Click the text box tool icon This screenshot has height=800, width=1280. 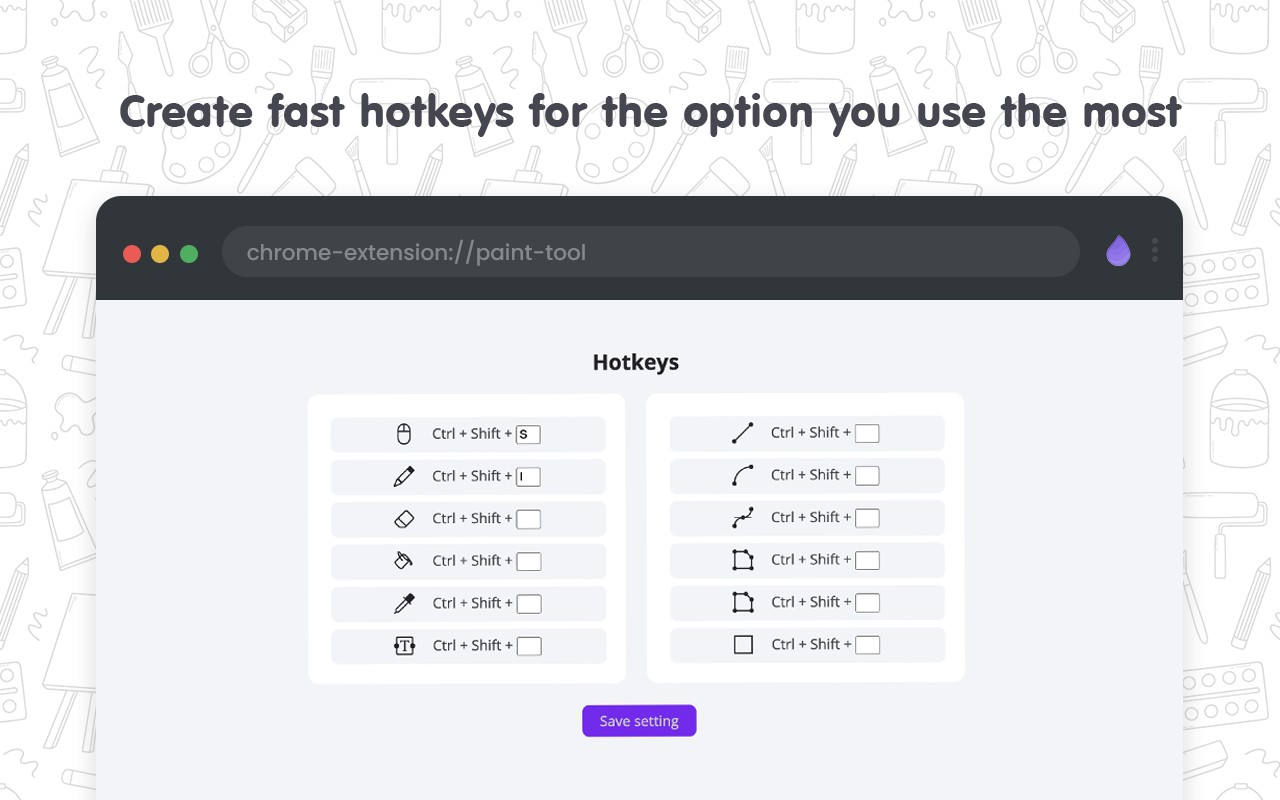(x=404, y=646)
